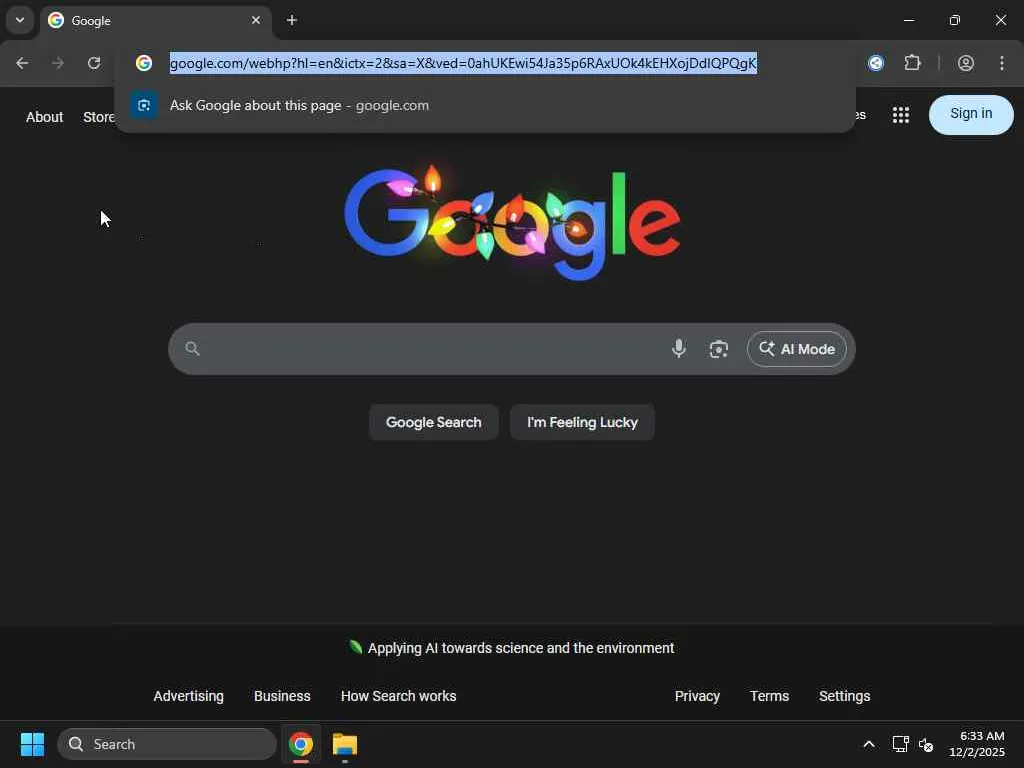Click the holiday lights Google doodle

click(512, 222)
